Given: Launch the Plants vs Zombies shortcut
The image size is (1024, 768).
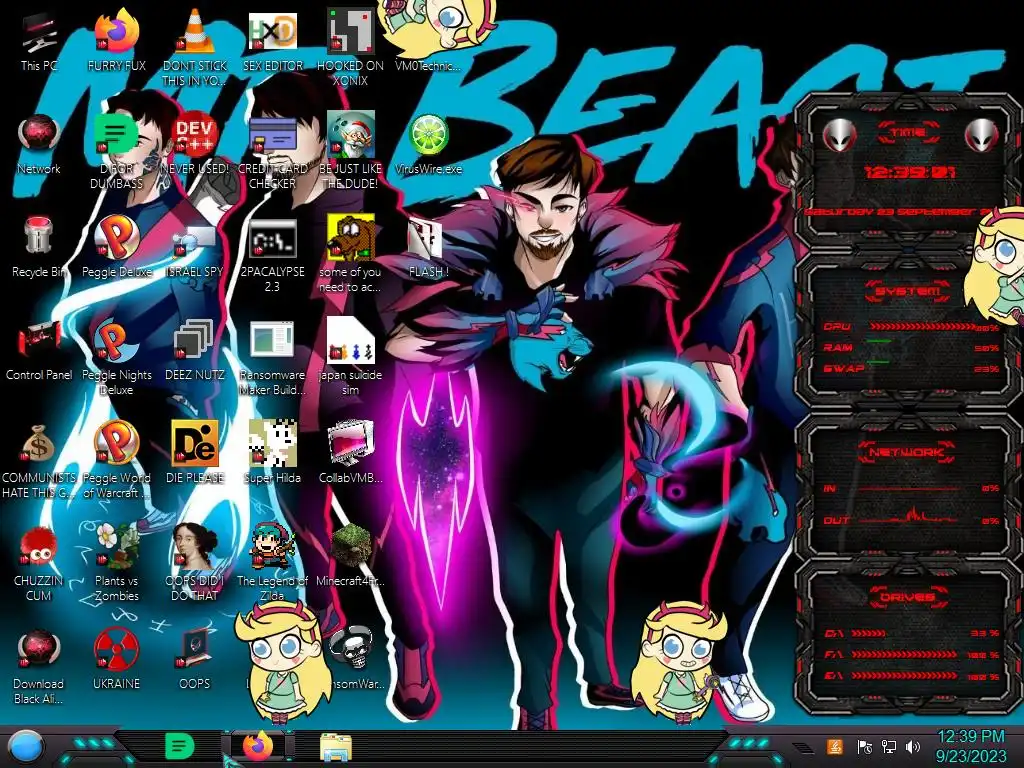Looking at the screenshot, I should (117, 563).
